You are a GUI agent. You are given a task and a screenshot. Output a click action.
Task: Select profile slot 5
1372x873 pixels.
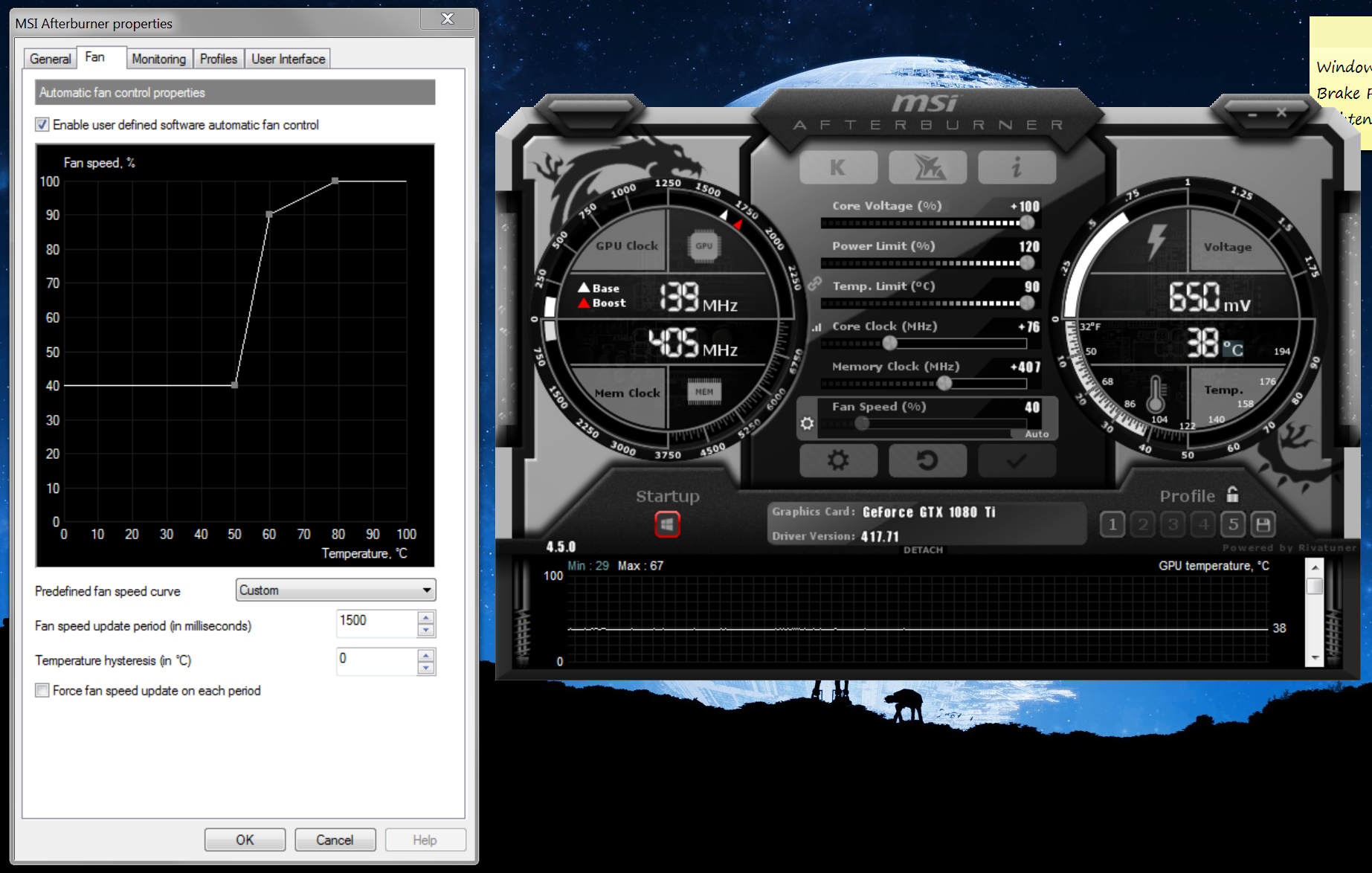point(1233,525)
